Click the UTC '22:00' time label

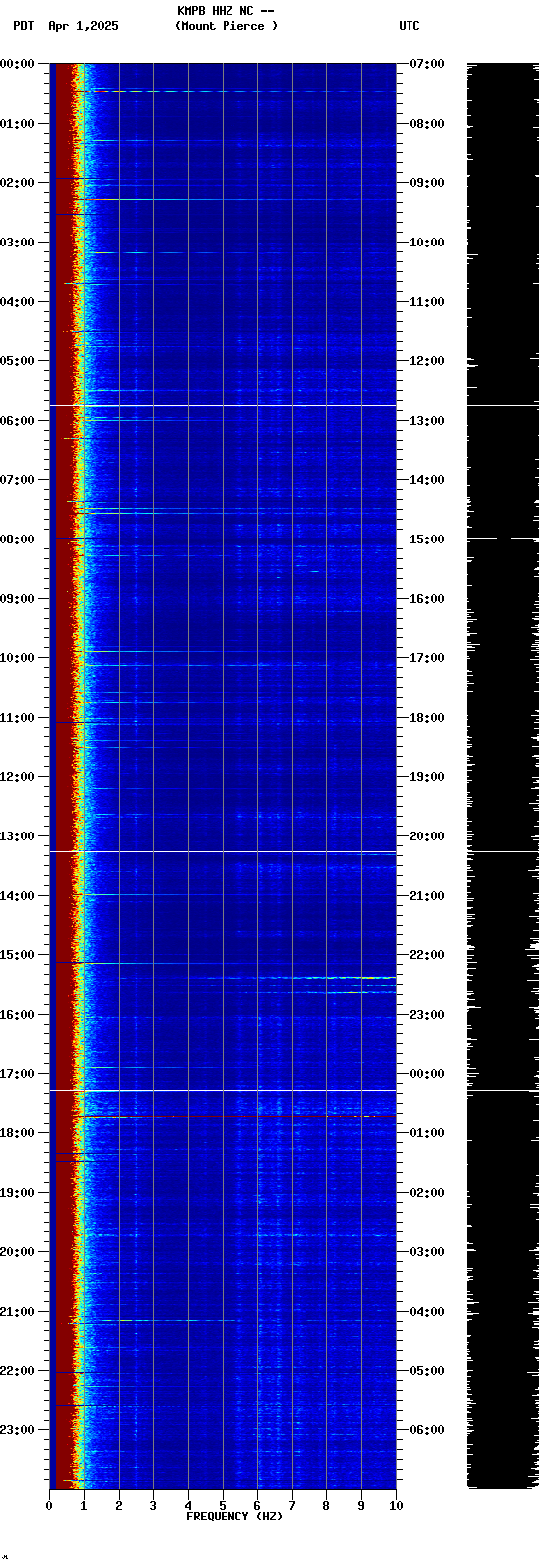[x=427, y=955]
